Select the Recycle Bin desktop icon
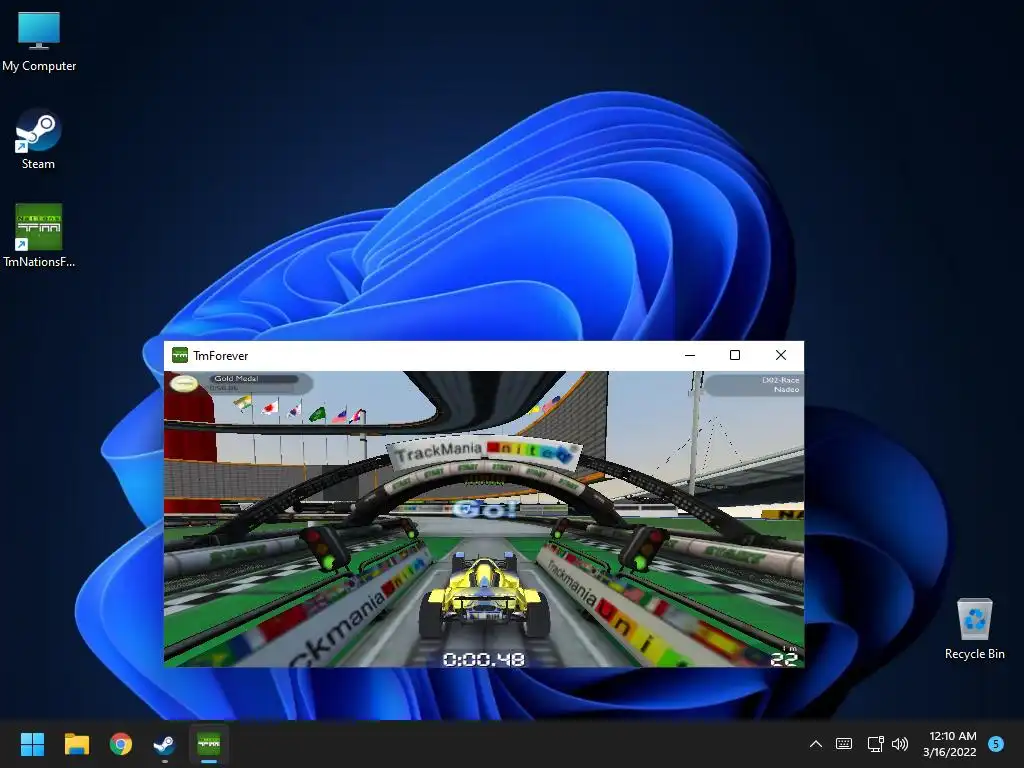 click(974, 630)
